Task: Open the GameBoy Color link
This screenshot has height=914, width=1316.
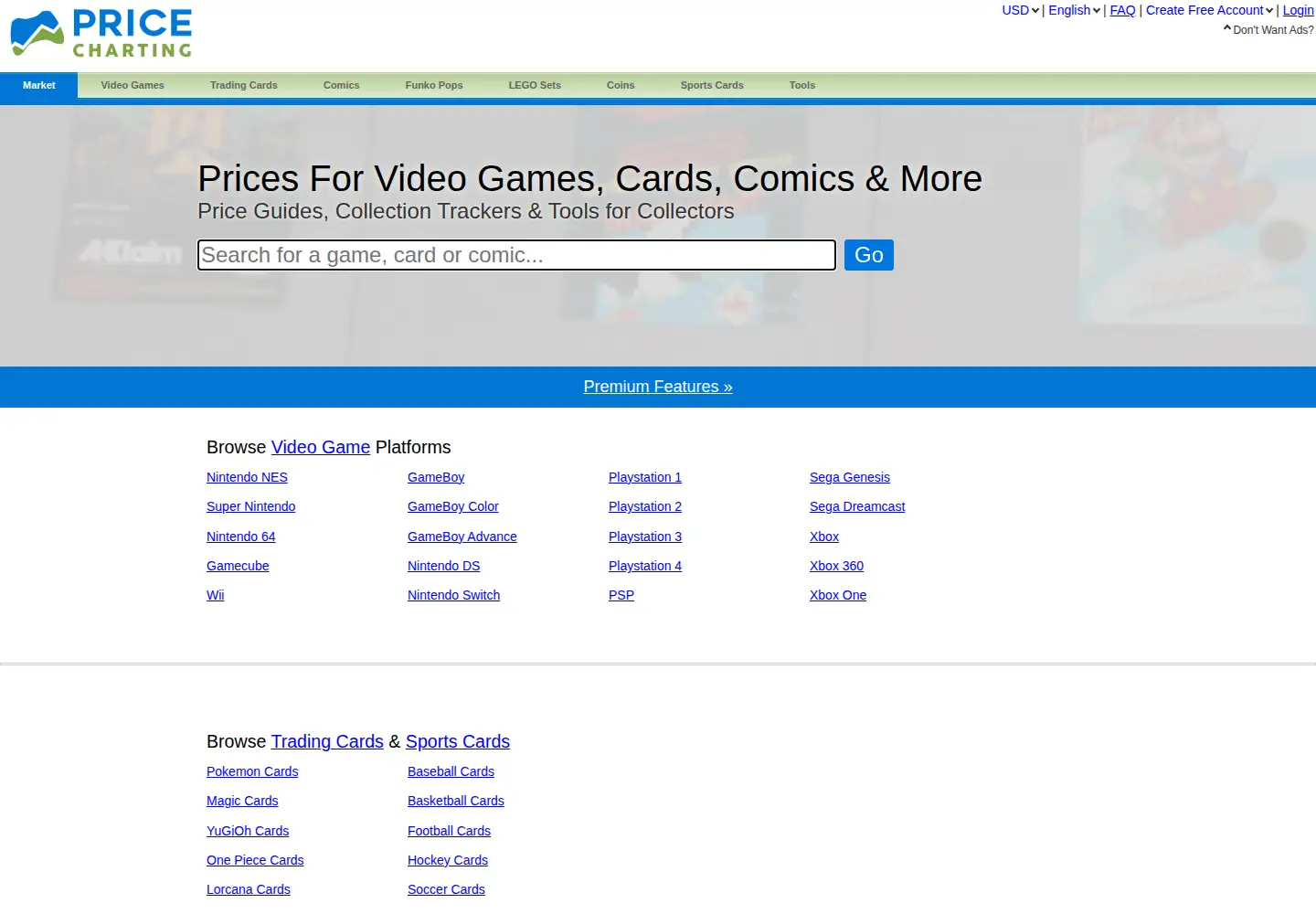Action: click(453, 506)
